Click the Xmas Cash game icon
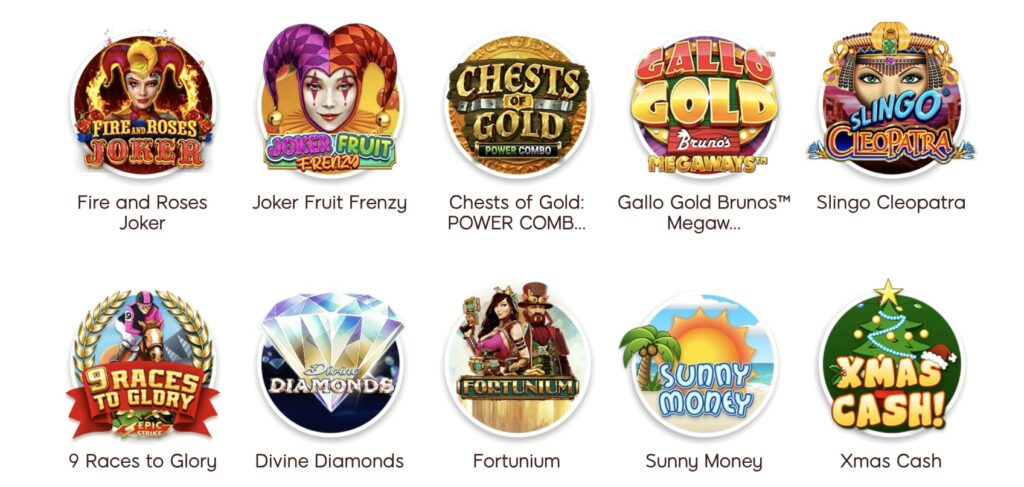The height and width of the screenshot is (487, 1024). [891, 358]
